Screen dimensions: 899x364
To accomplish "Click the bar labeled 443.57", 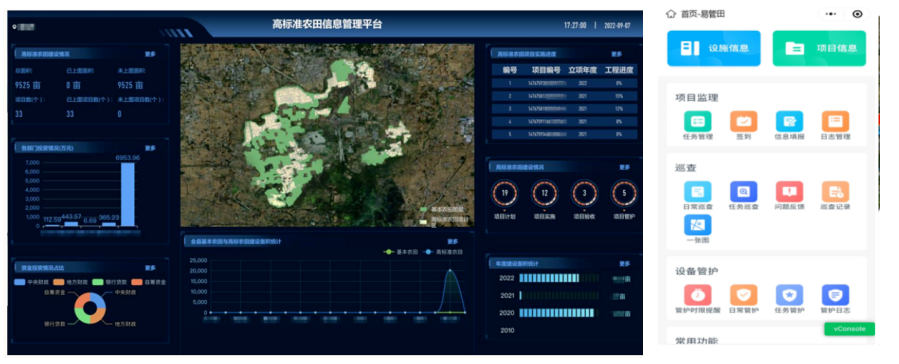I will [71, 224].
